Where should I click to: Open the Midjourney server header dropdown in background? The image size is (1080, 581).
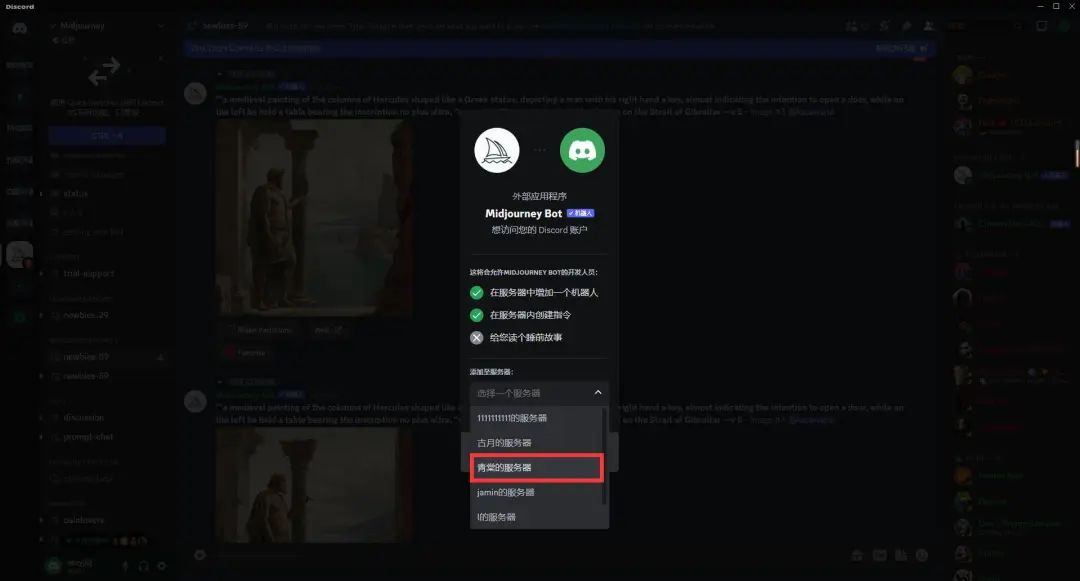pos(107,26)
